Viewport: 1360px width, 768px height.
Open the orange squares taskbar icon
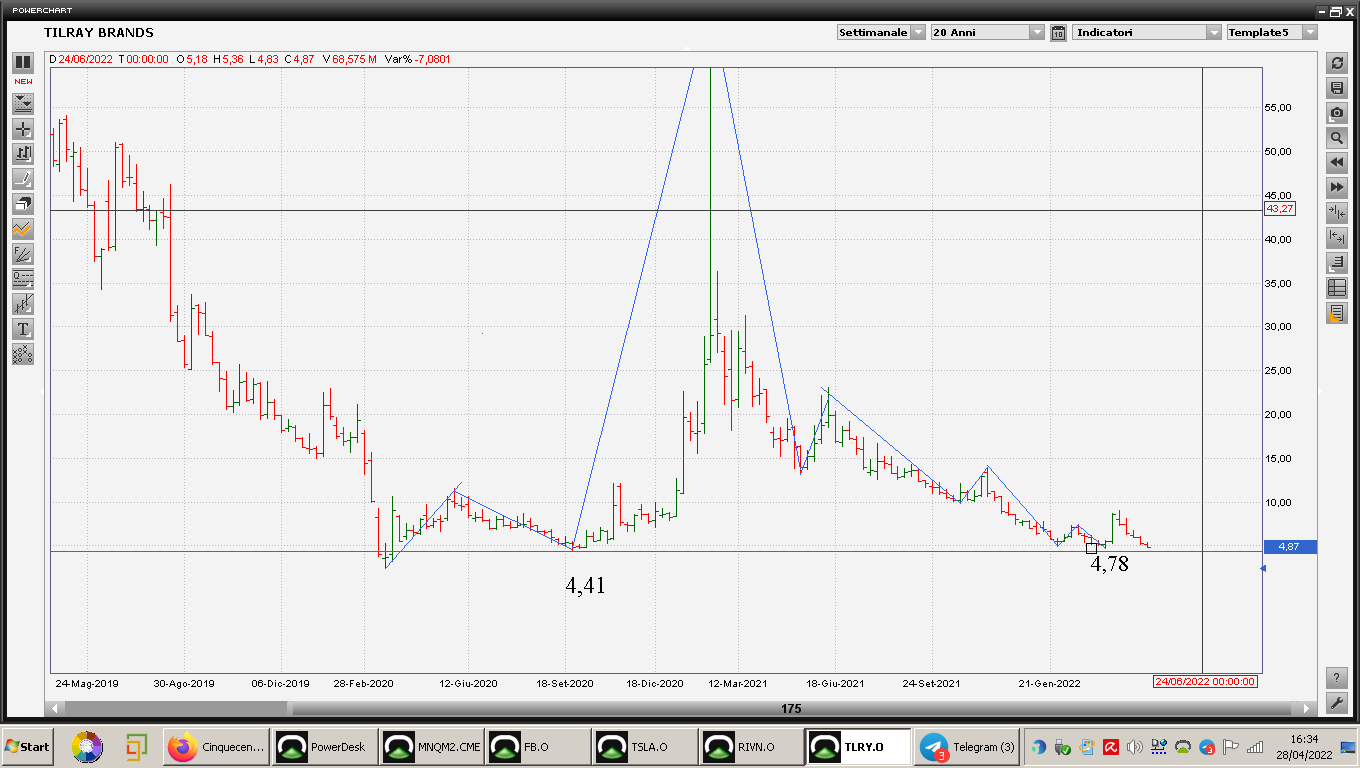coord(137,747)
